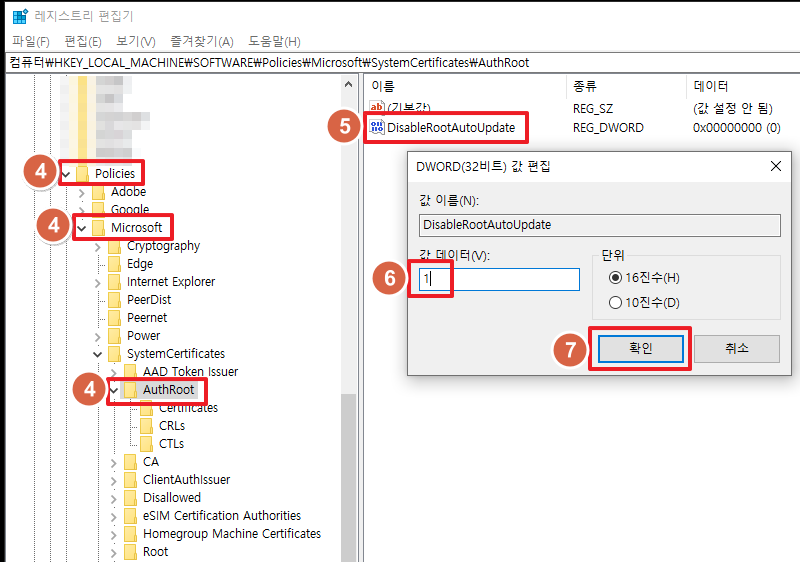Expand the Power tree node
This screenshot has width=800, height=562.
point(98,337)
